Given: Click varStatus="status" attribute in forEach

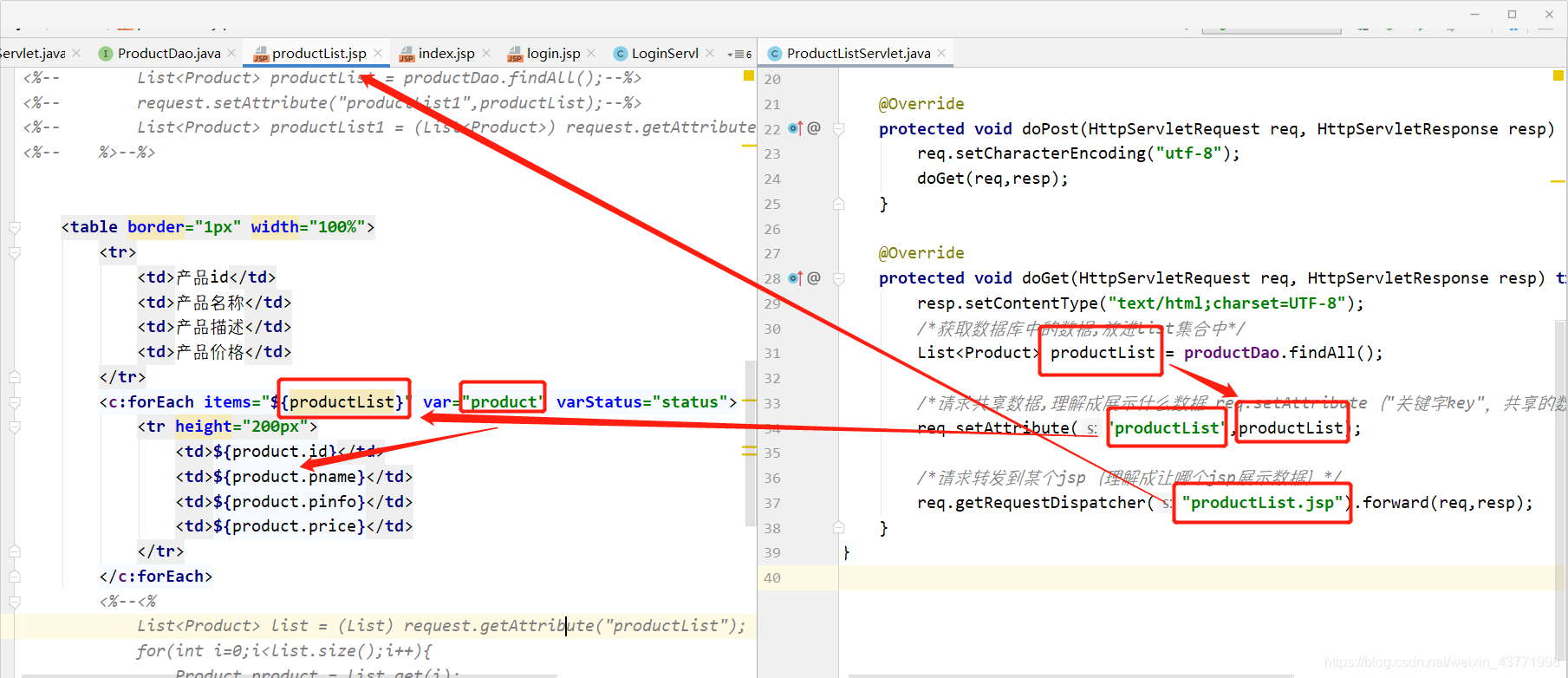Looking at the screenshot, I should [x=641, y=402].
